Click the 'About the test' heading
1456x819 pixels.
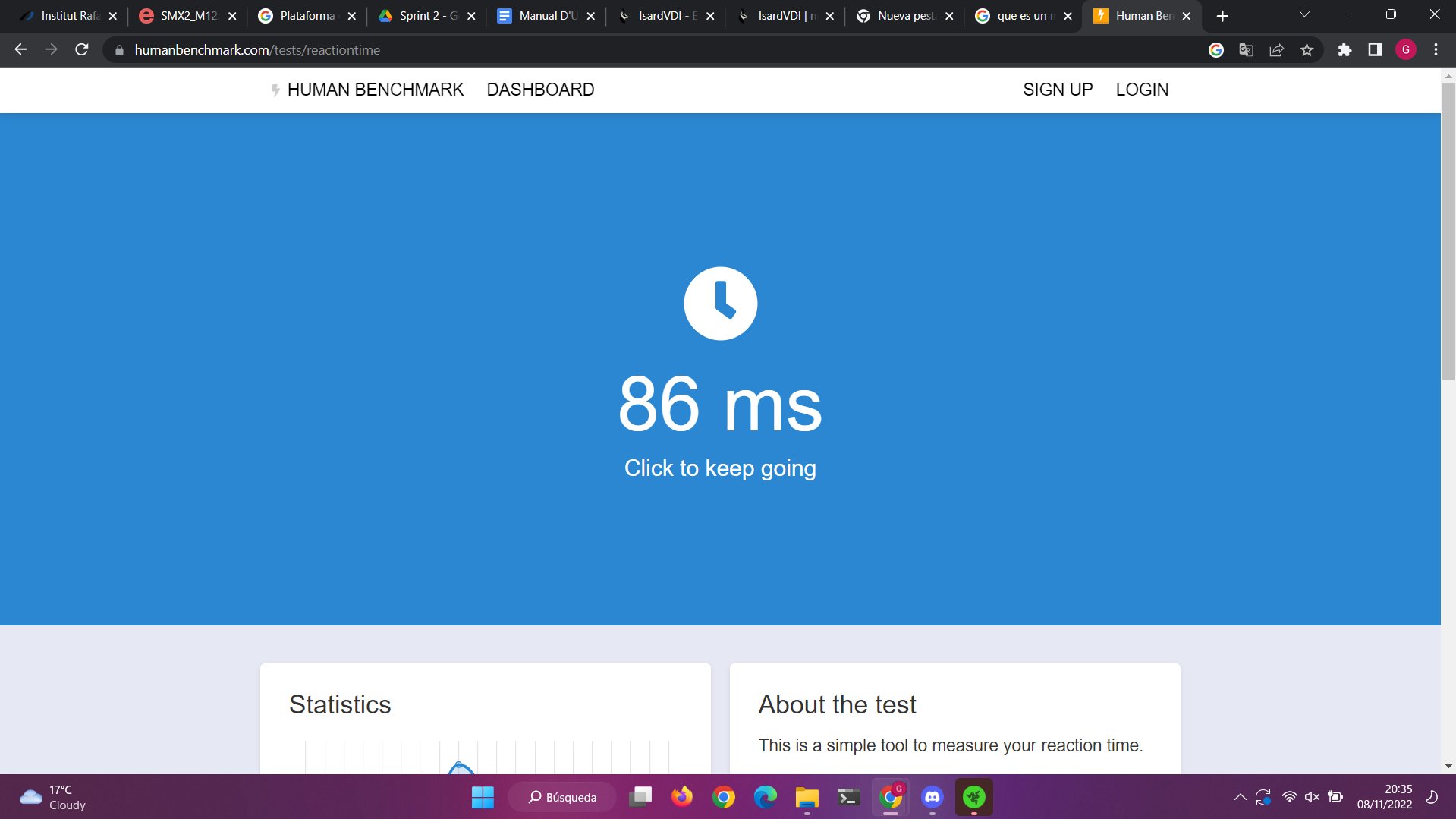(837, 704)
